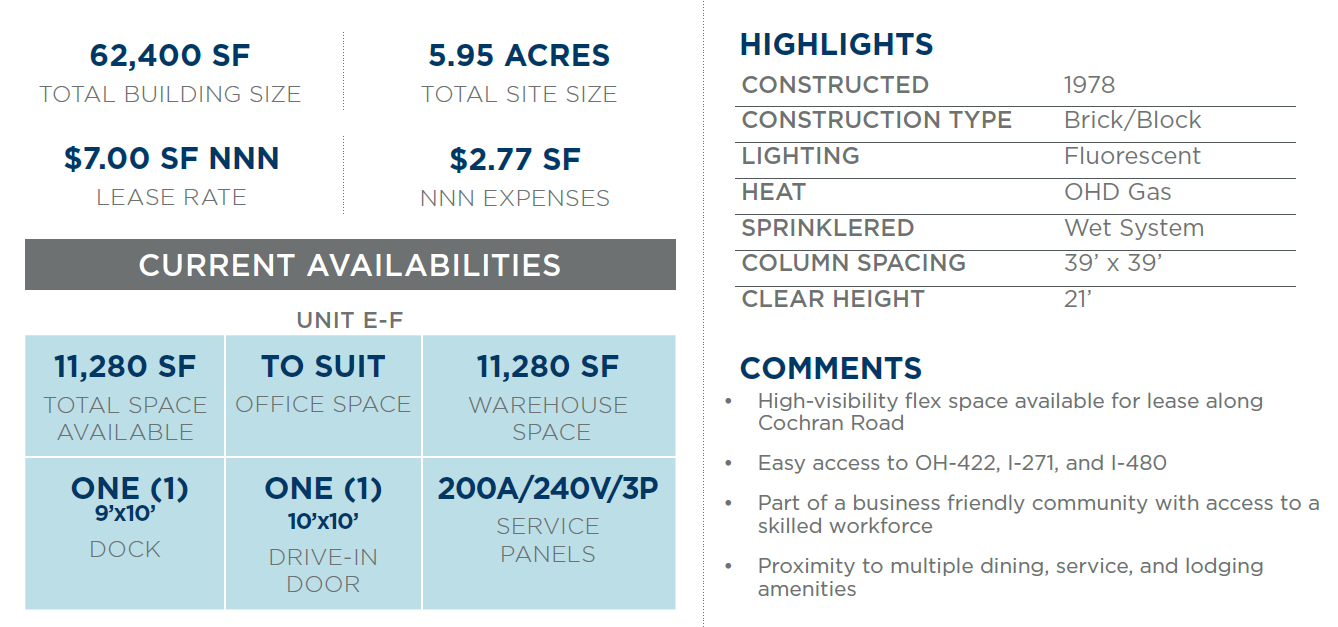Click the 39' x 39' column spacing value
Screen dimensions: 1338x627
coord(1113,264)
